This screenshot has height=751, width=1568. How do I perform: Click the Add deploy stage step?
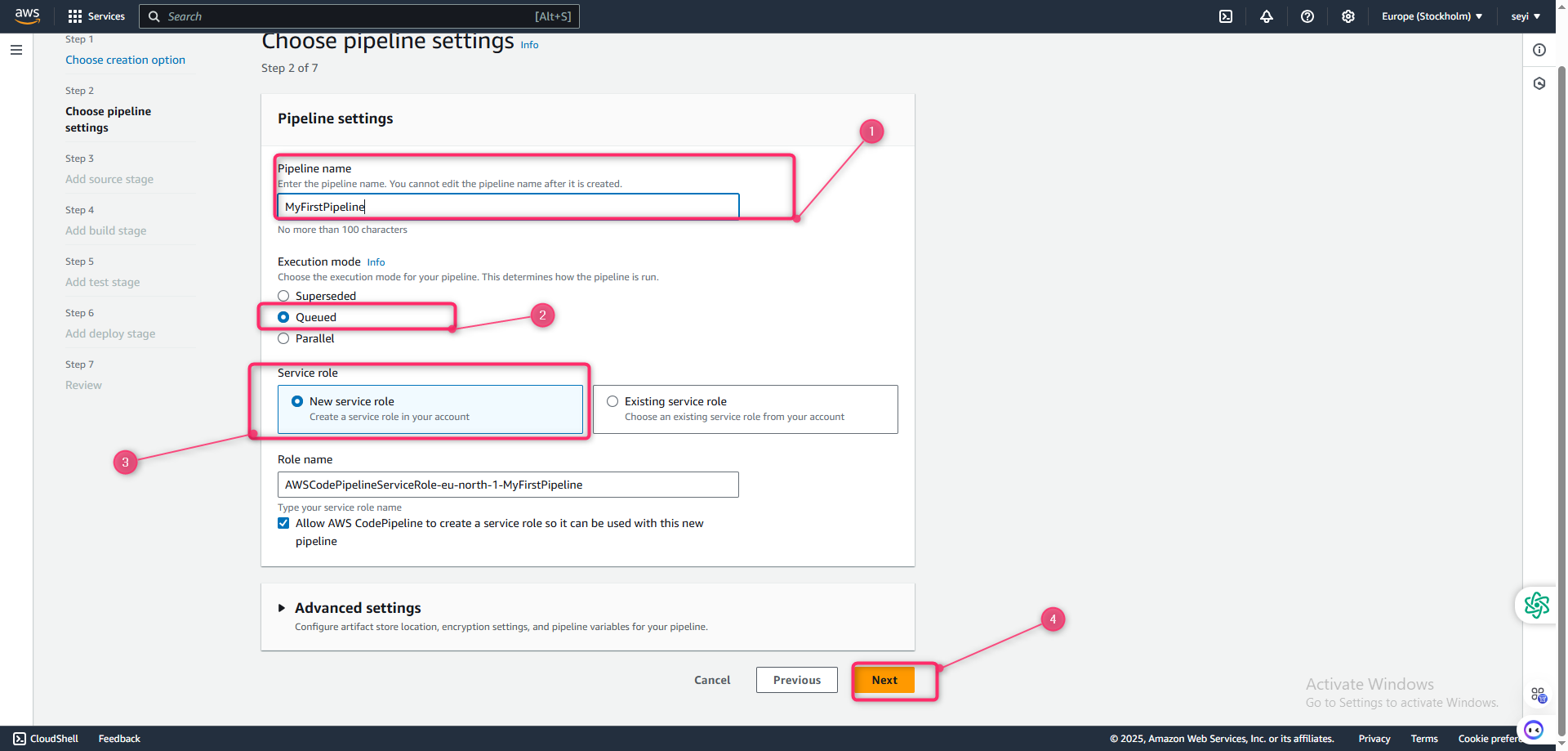tap(110, 333)
